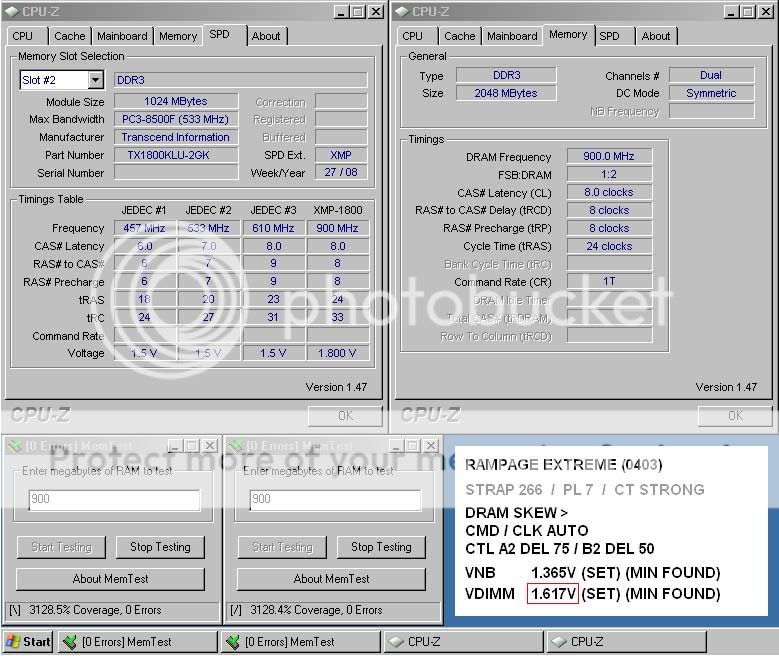Click Start button flag icon on taskbar
This screenshot has height=656, width=779.
(13, 642)
